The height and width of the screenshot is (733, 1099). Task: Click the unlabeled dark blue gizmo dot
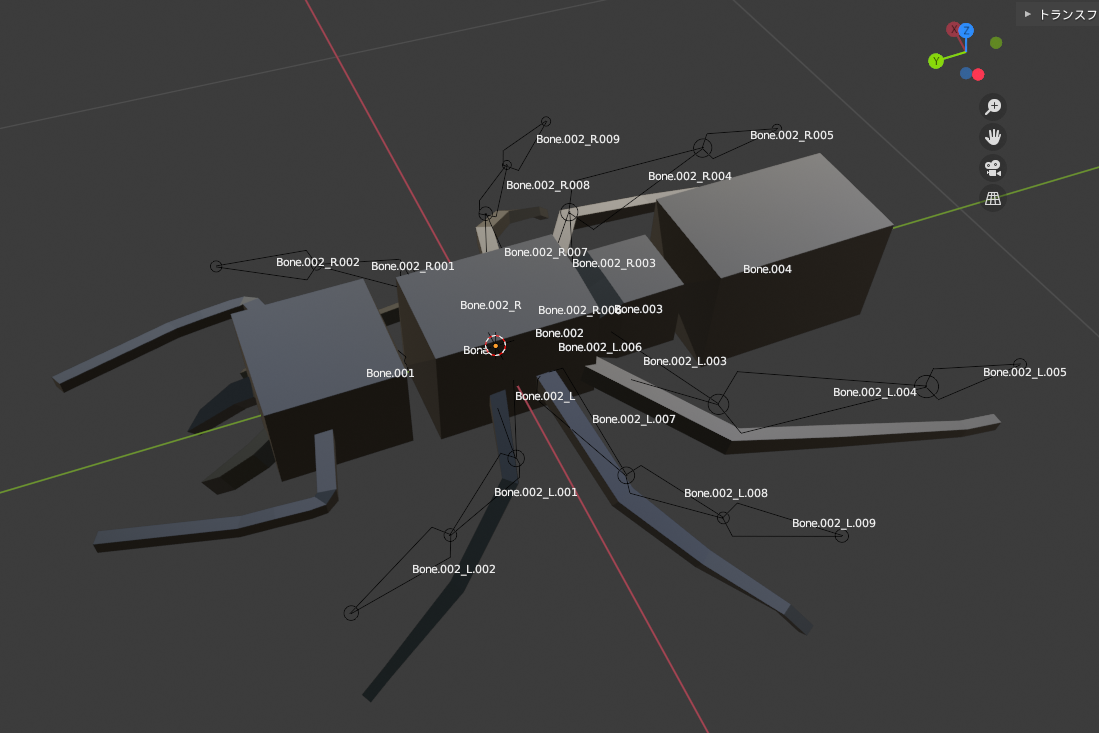pos(966,73)
